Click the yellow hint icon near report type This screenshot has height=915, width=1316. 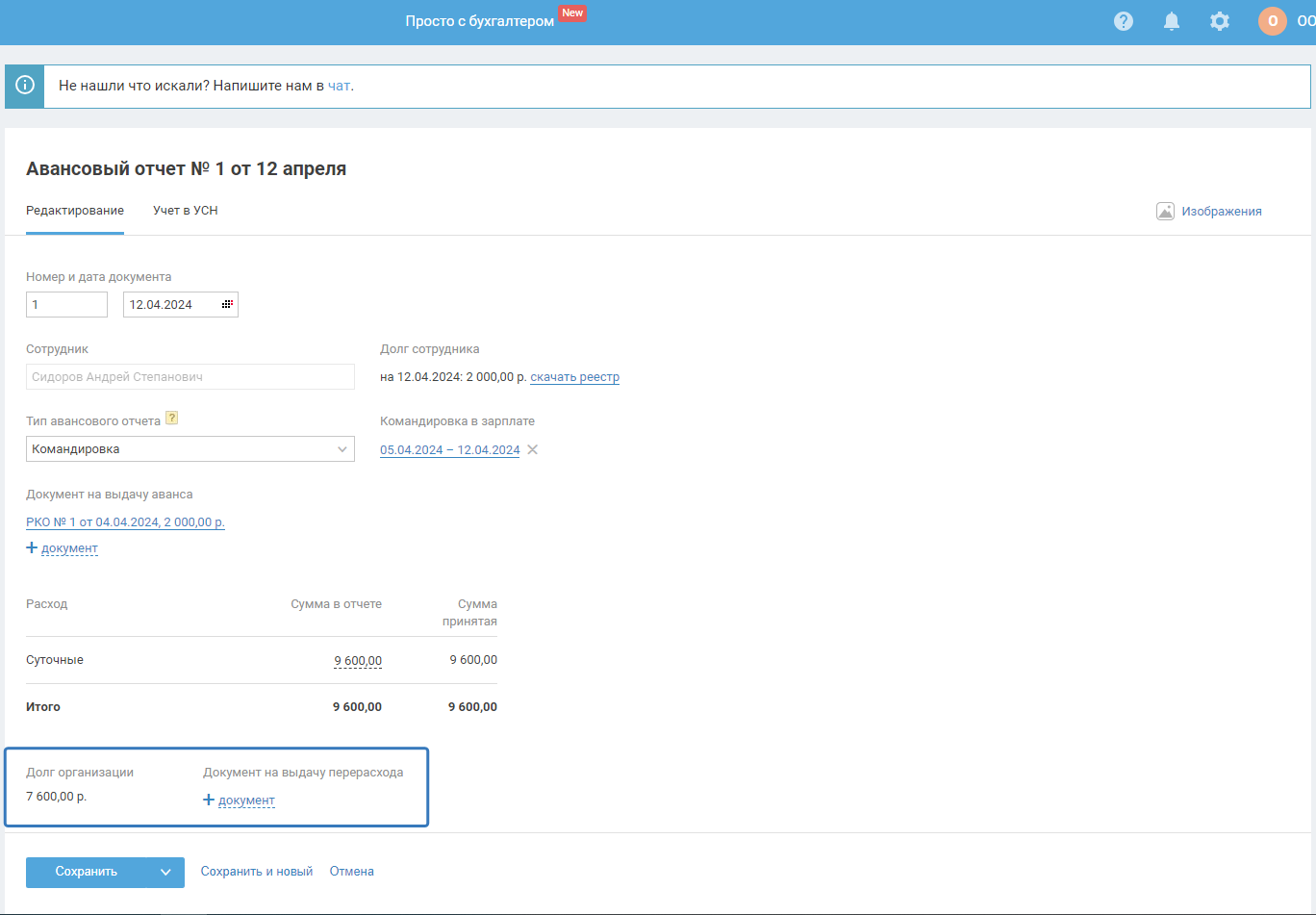tap(172, 419)
